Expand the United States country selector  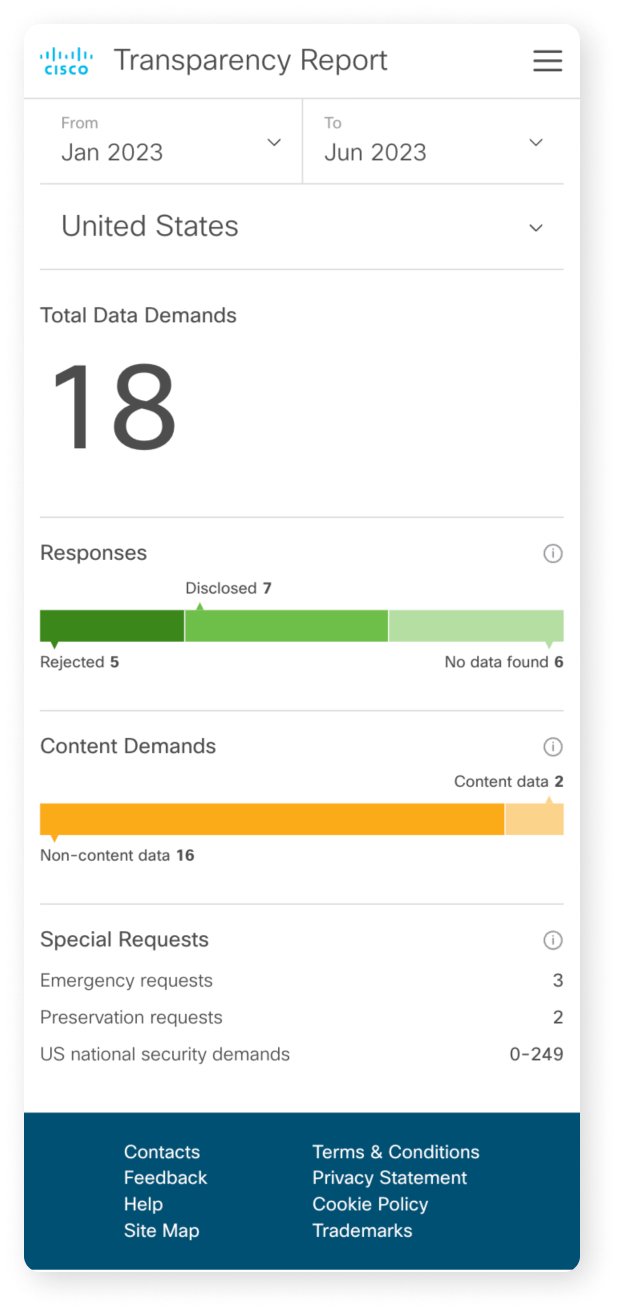301,227
